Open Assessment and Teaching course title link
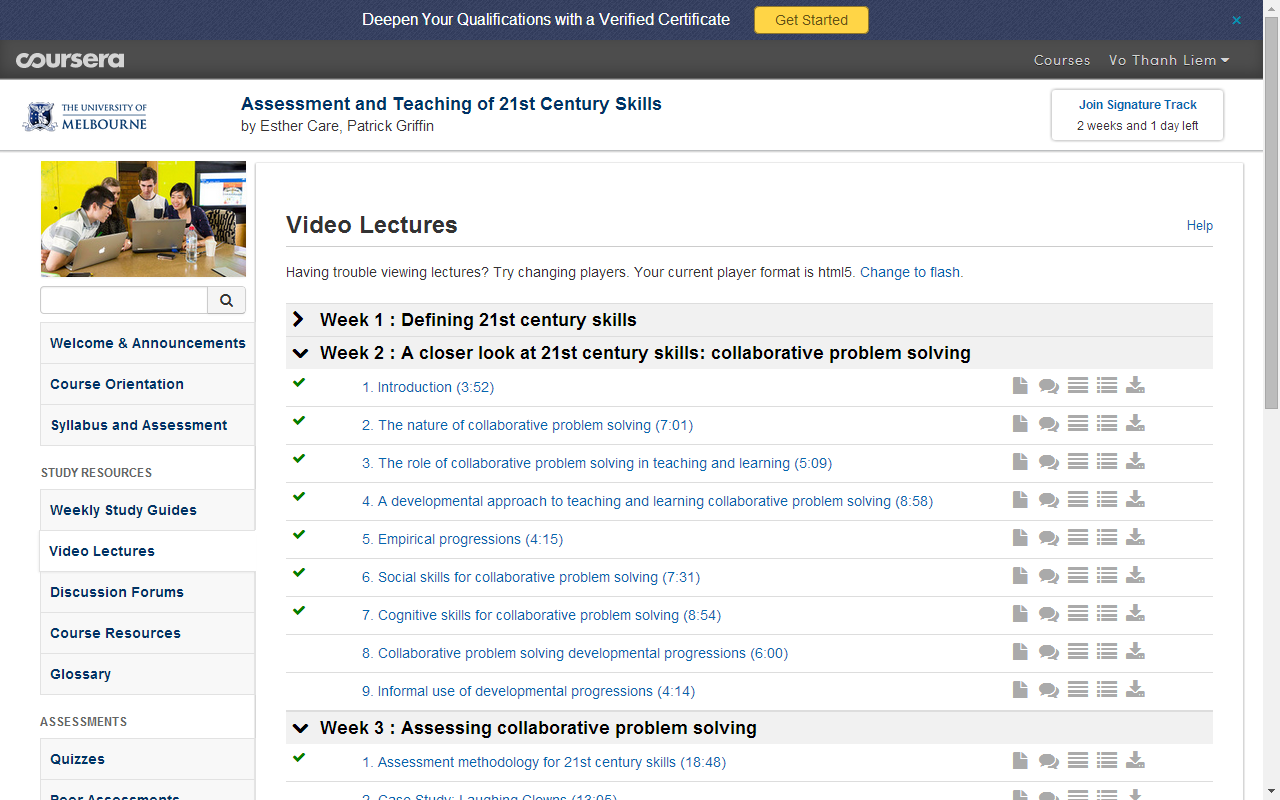 click(x=451, y=104)
